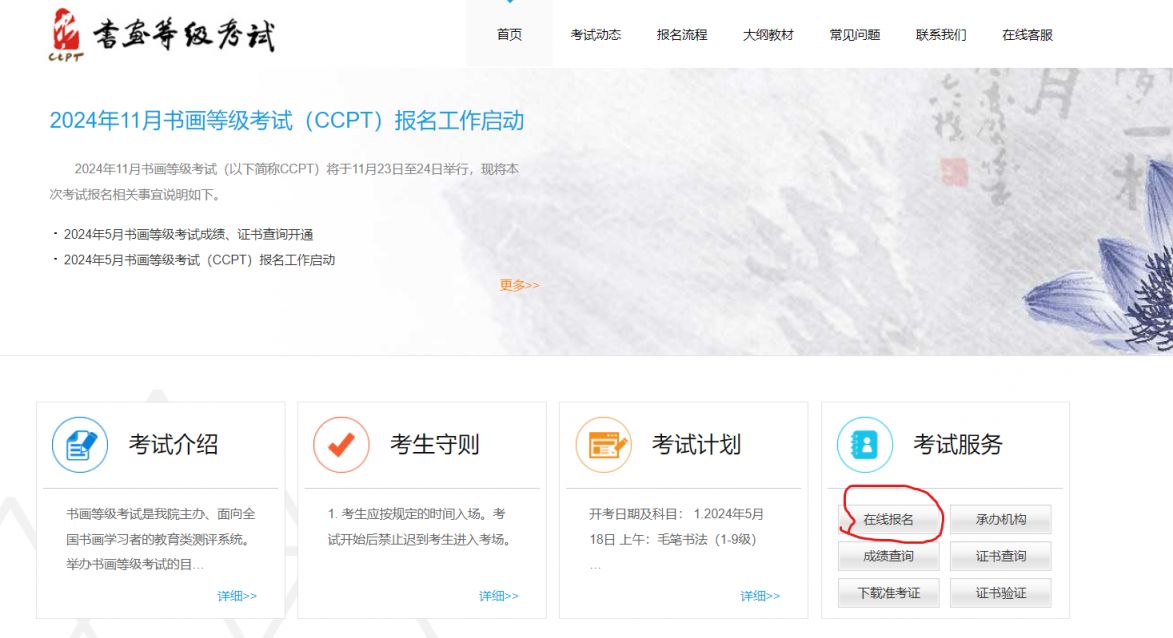
Task: Click 详细>> in the 考试介绍 card
Action: coord(237,596)
